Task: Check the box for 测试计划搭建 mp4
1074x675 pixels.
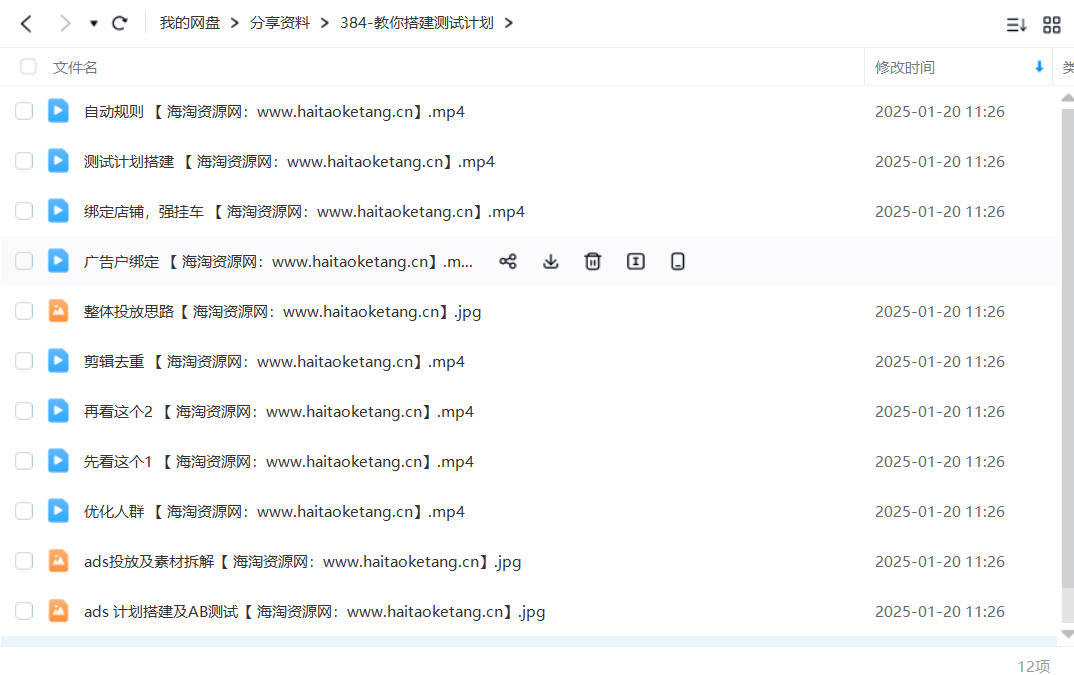Action: 24,161
